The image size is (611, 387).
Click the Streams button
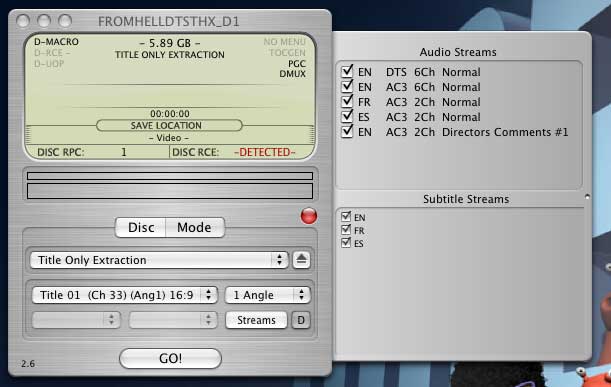[256, 320]
